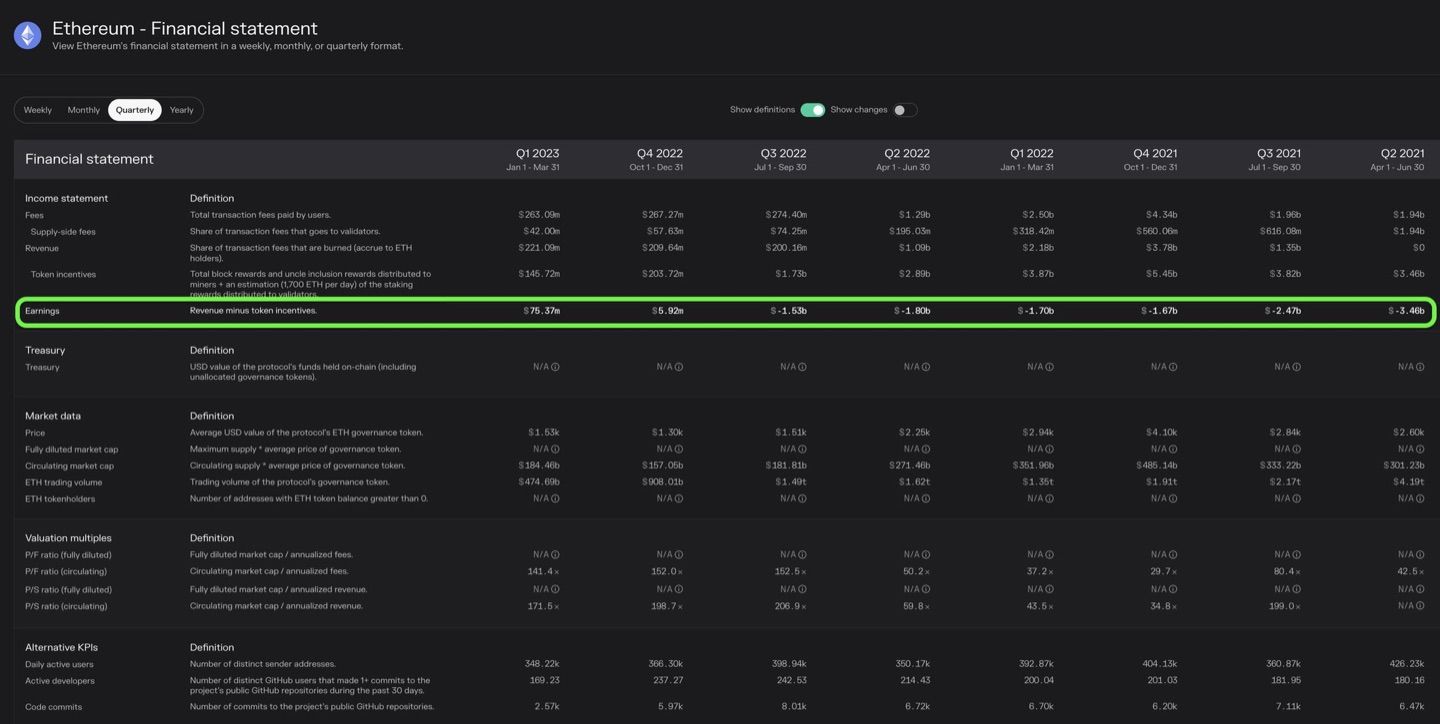Show info for P/S ratio (fully diluted) Q3 2022

(x=802, y=589)
